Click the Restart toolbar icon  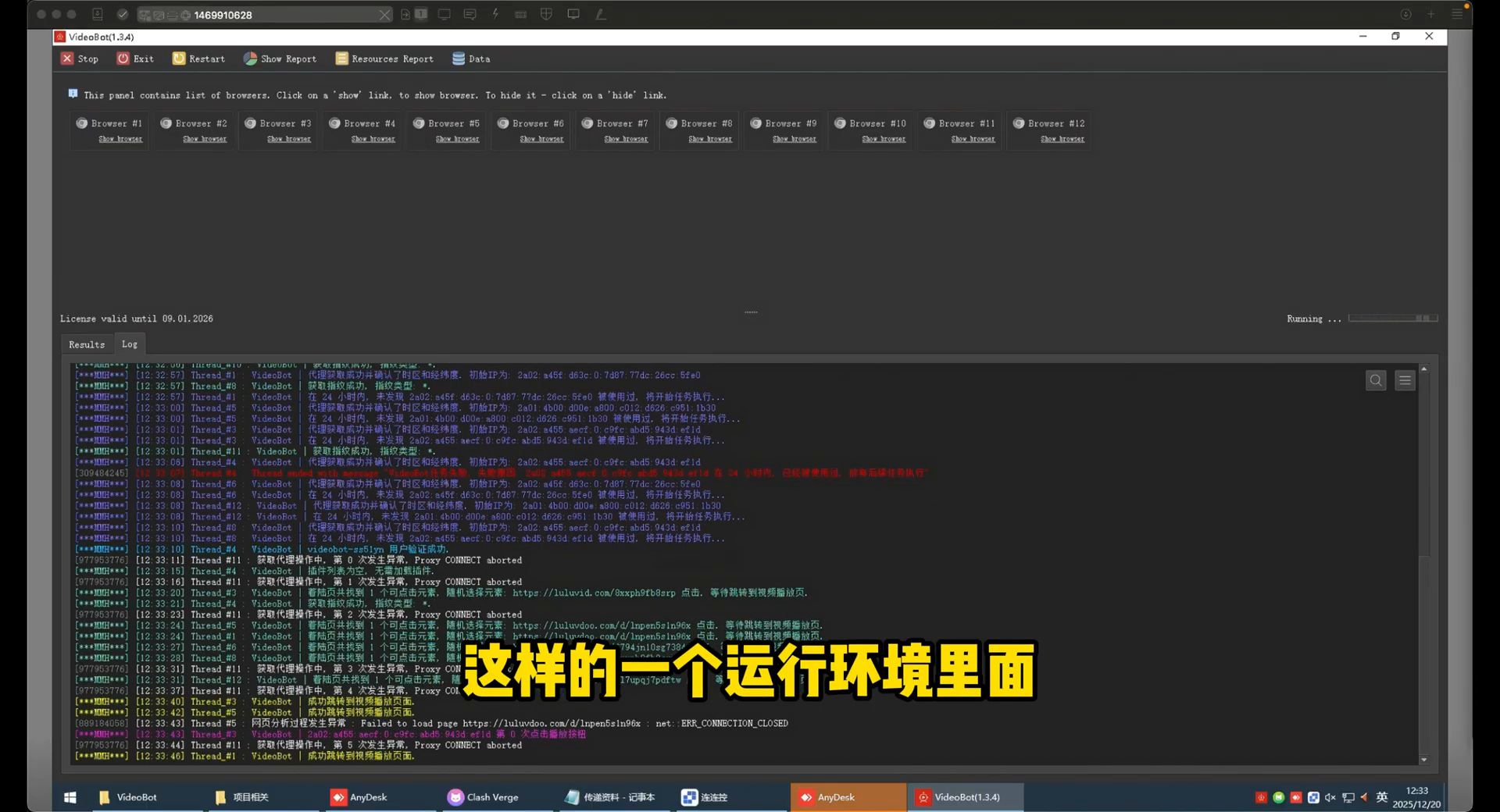(x=179, y=59)
